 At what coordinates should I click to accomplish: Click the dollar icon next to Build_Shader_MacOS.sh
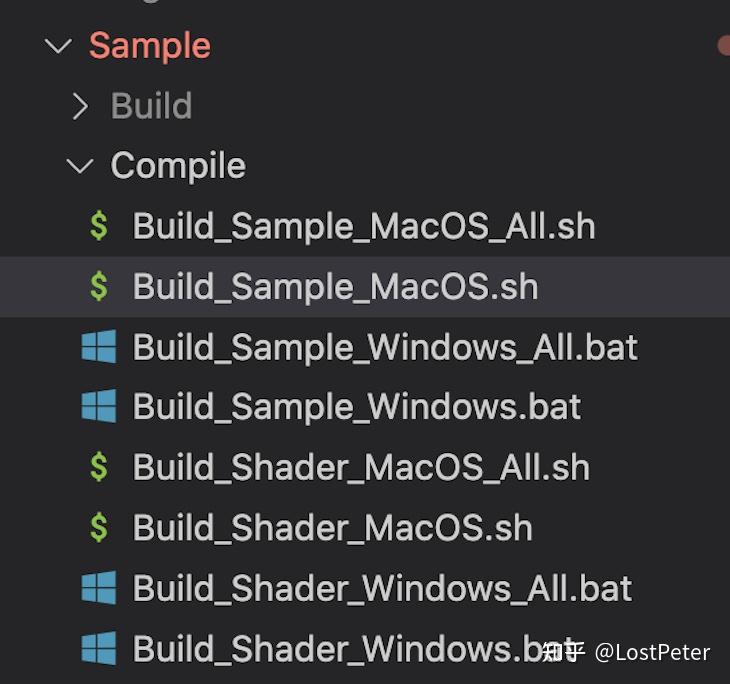coord(99,528)
